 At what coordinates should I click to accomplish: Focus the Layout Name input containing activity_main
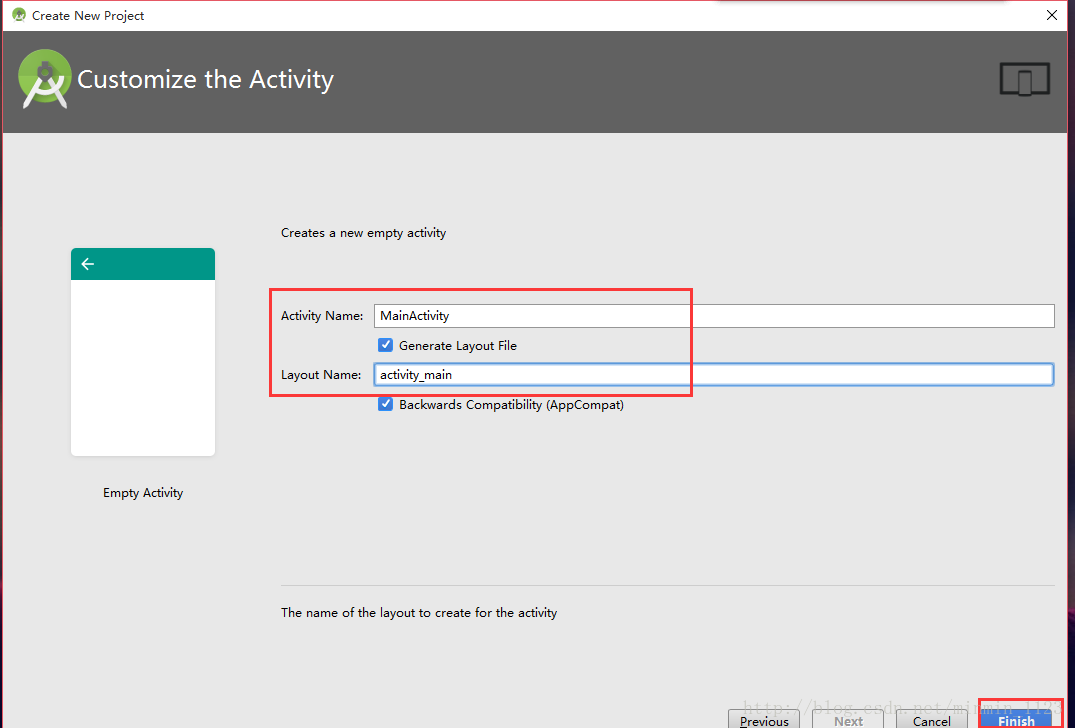(714, 374)
